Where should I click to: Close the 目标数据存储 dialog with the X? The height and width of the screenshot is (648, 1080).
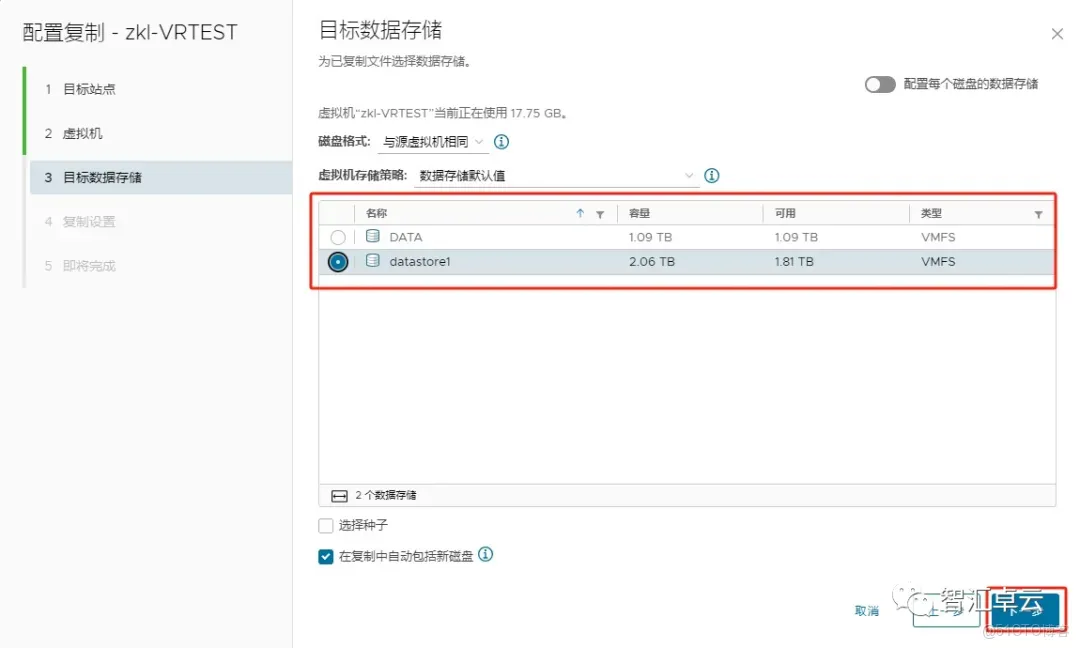1057,34
